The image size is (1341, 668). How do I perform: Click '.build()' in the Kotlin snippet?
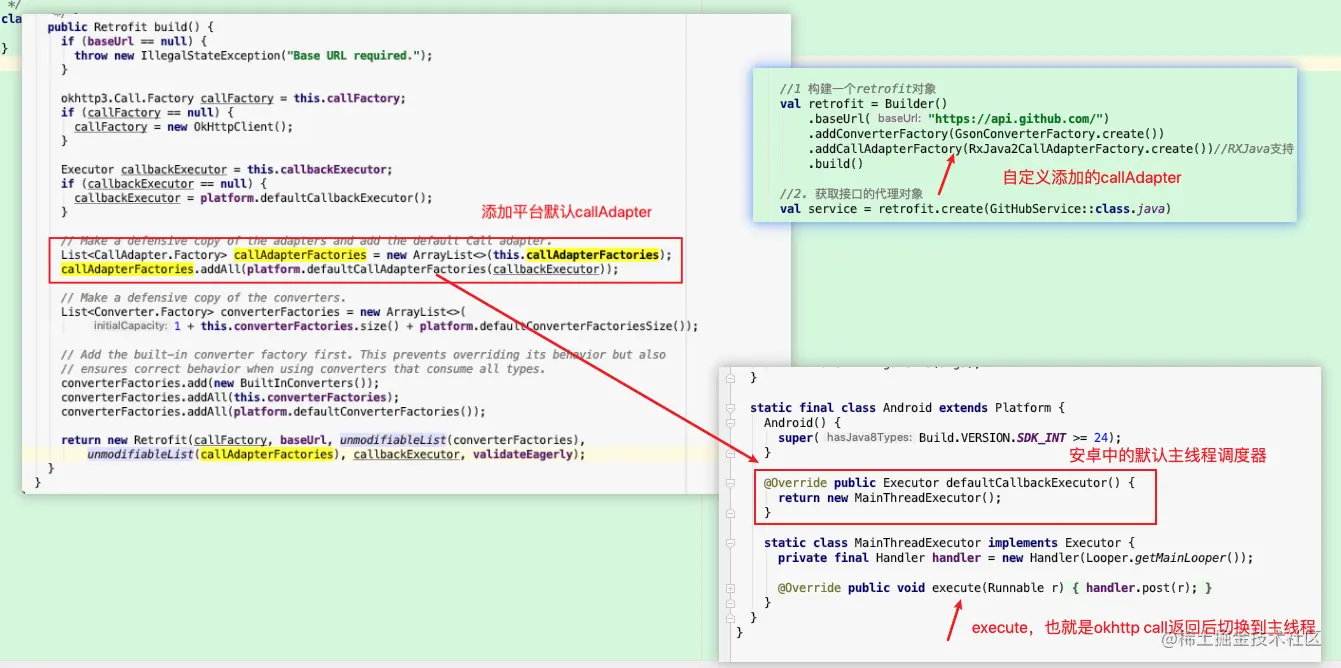coord(836,164)
